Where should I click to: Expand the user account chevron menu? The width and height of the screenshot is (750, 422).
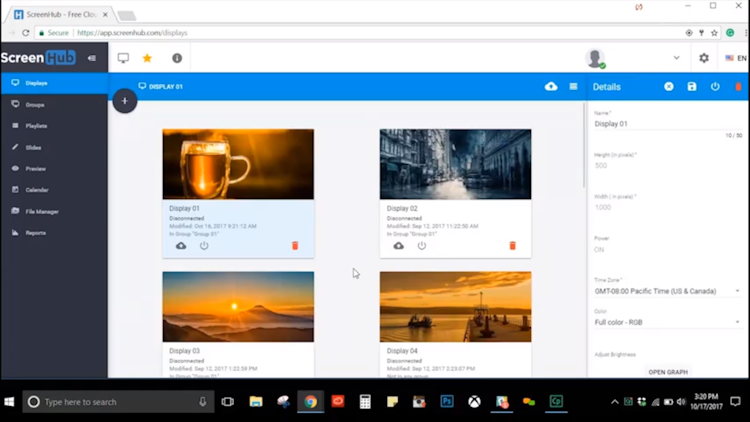point(676,58)
